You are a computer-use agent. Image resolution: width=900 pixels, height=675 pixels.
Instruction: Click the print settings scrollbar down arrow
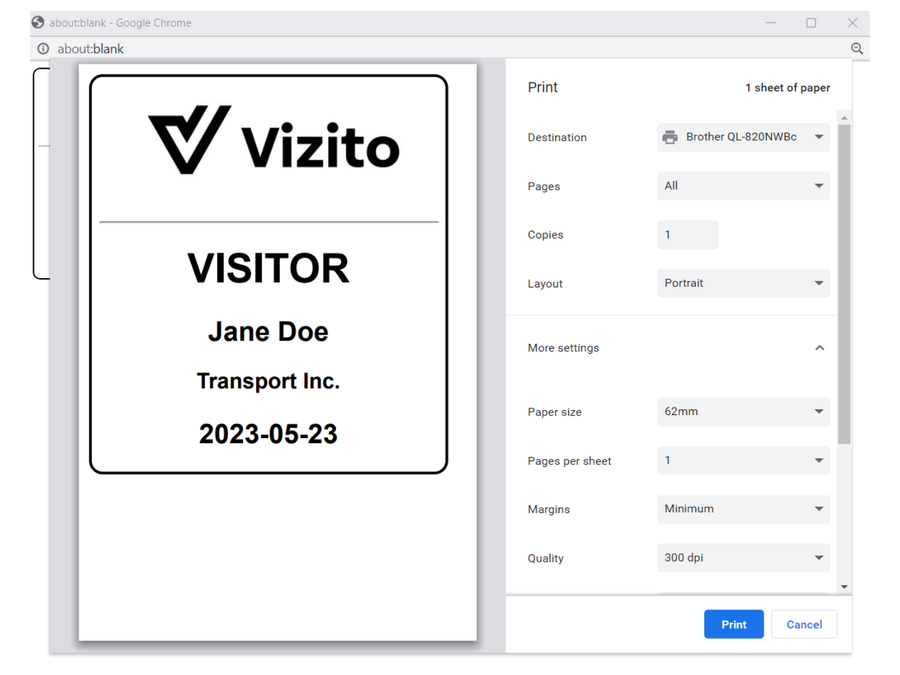[x=845, y=587]
